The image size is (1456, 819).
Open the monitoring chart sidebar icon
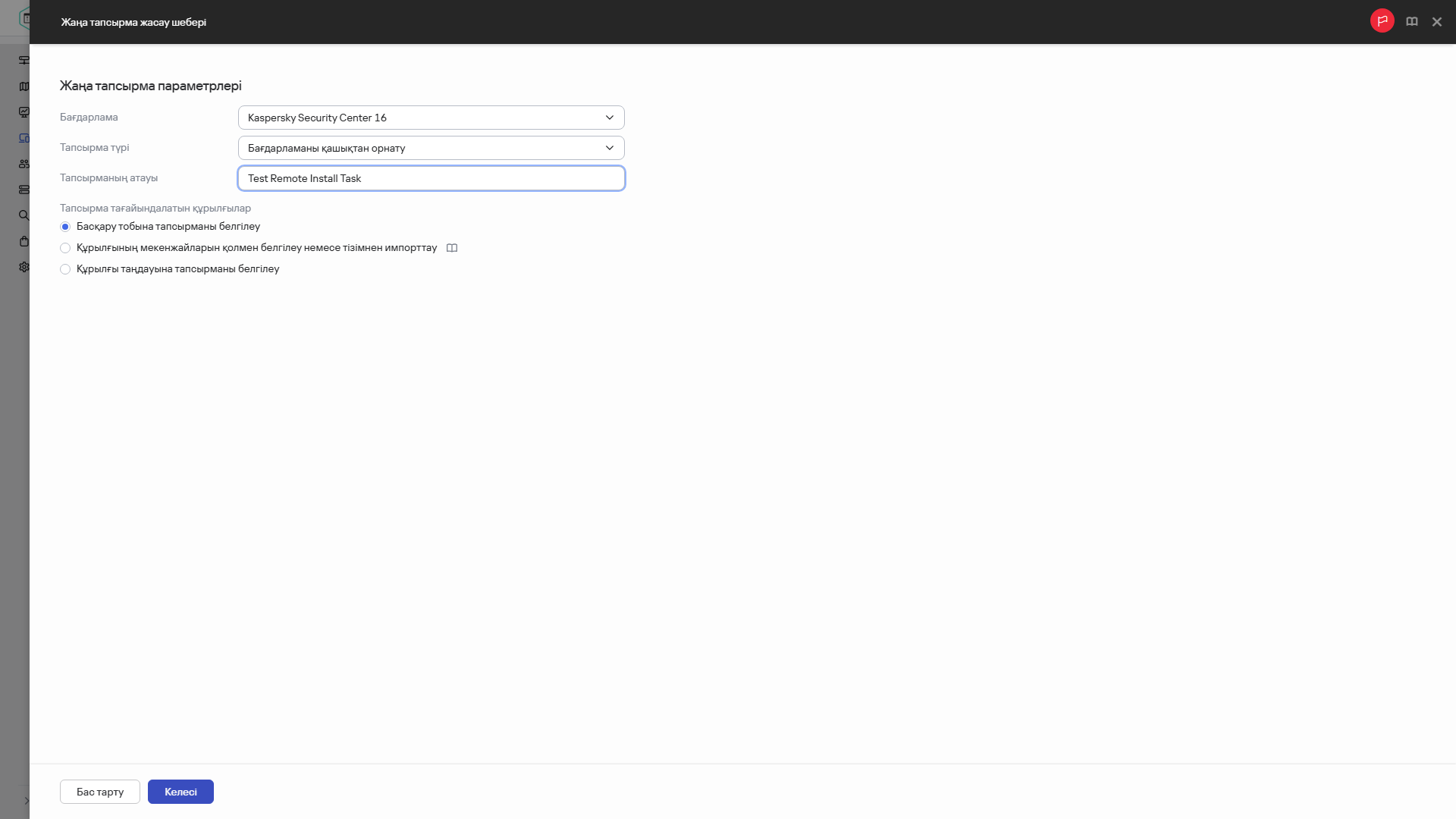click(x=24, y=112)
